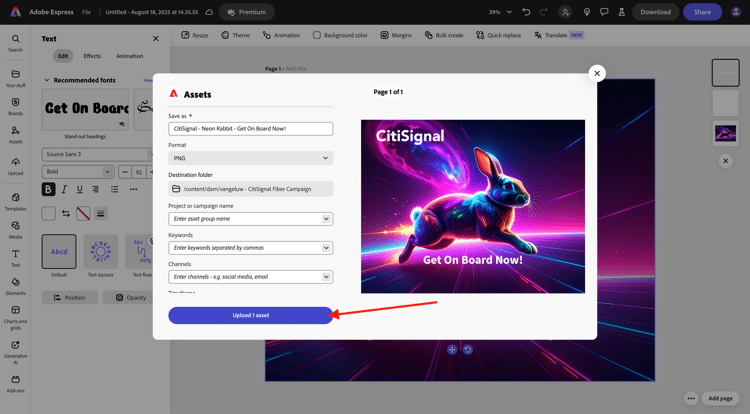Open the Upload sidebar panel

coord(15,166)
